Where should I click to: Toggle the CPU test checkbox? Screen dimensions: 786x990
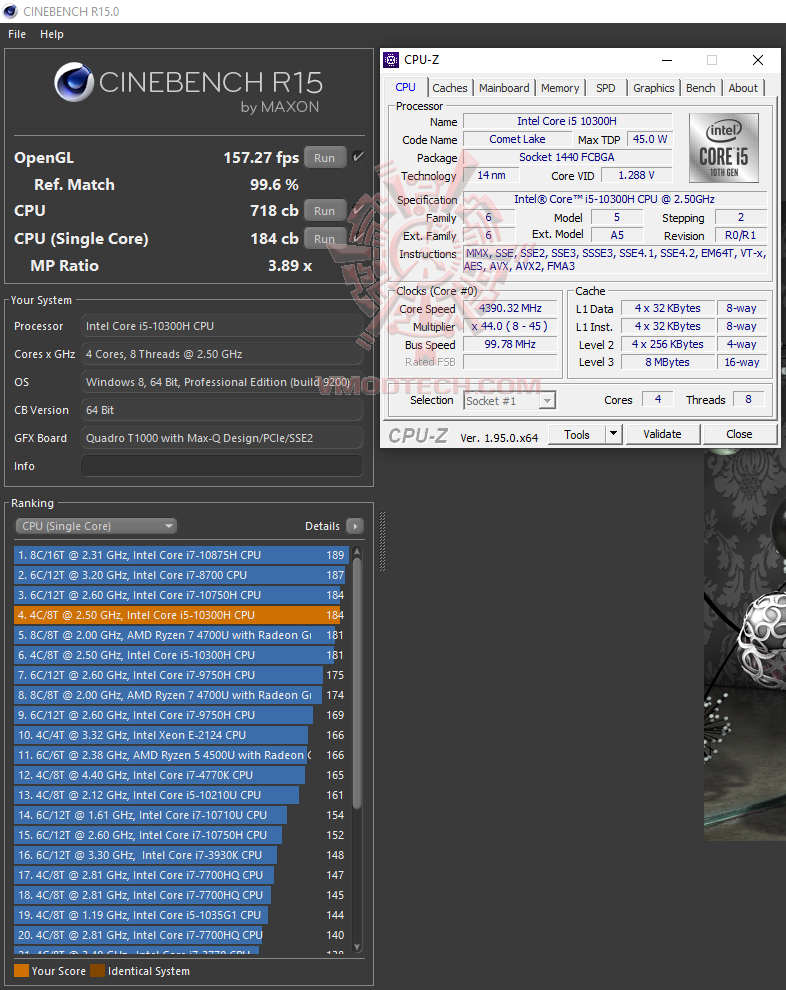coord(358,210)
